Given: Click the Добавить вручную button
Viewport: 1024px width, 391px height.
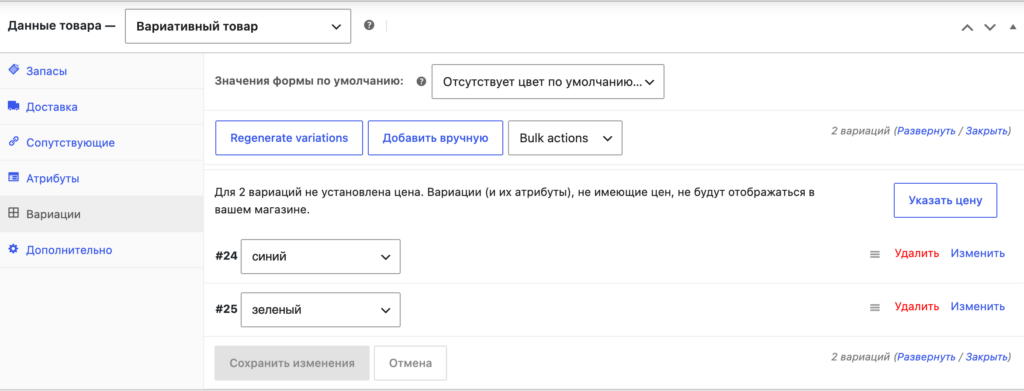Looking at the screenshot, I should [435, 138].
